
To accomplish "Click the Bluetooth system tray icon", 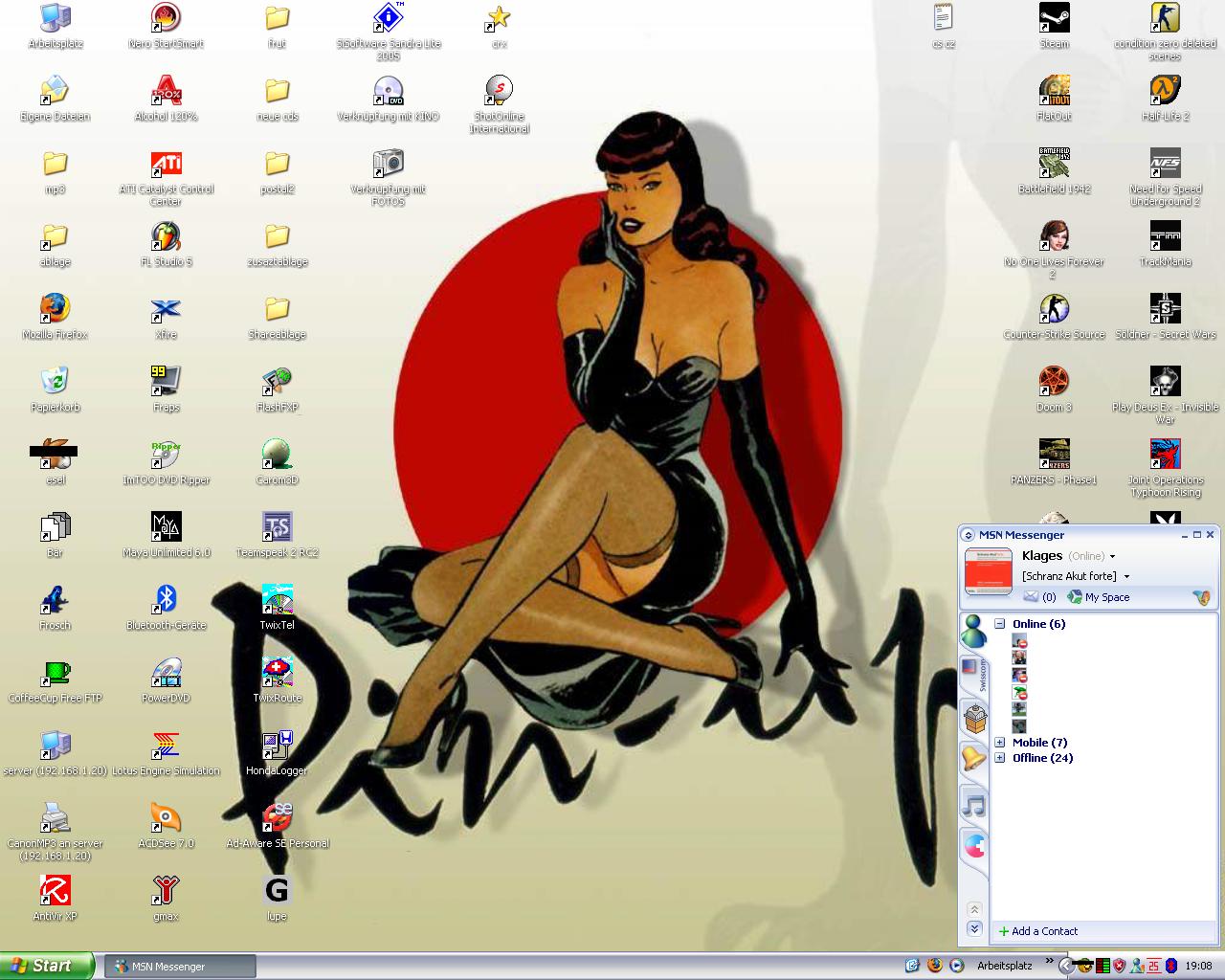I will 1170,966.
